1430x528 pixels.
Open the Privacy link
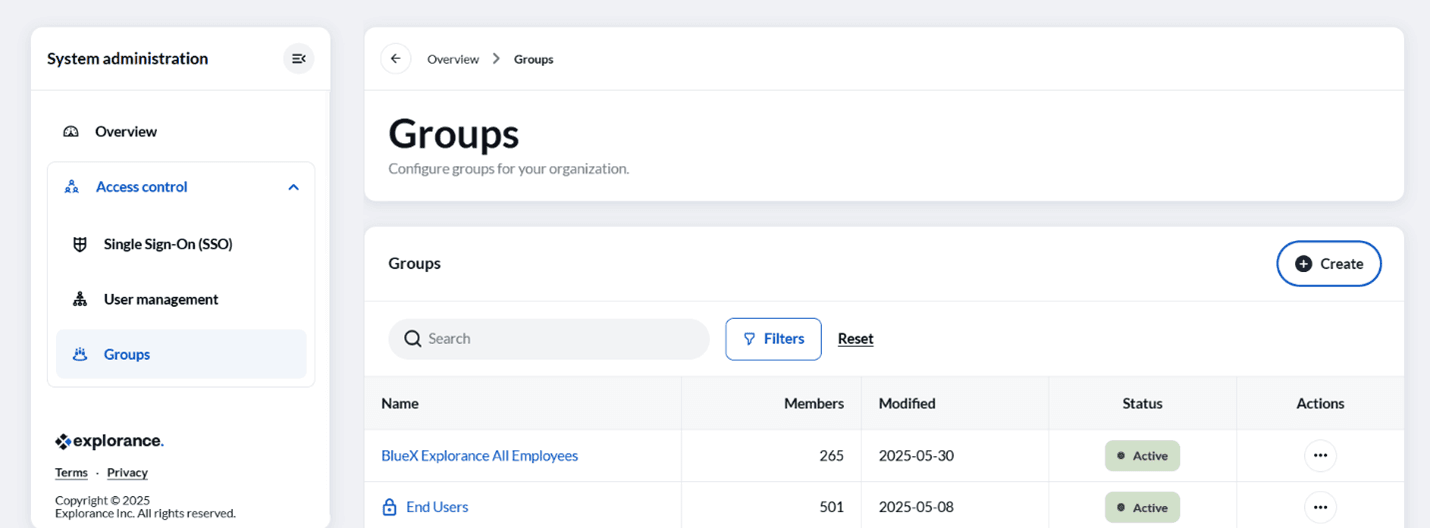point(127,473)
